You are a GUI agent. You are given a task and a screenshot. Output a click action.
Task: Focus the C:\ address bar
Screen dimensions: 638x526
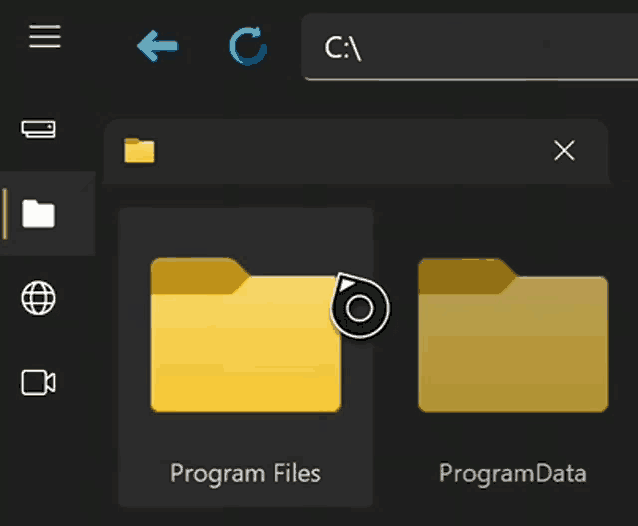pyautogui.click(x=470, y=47)
